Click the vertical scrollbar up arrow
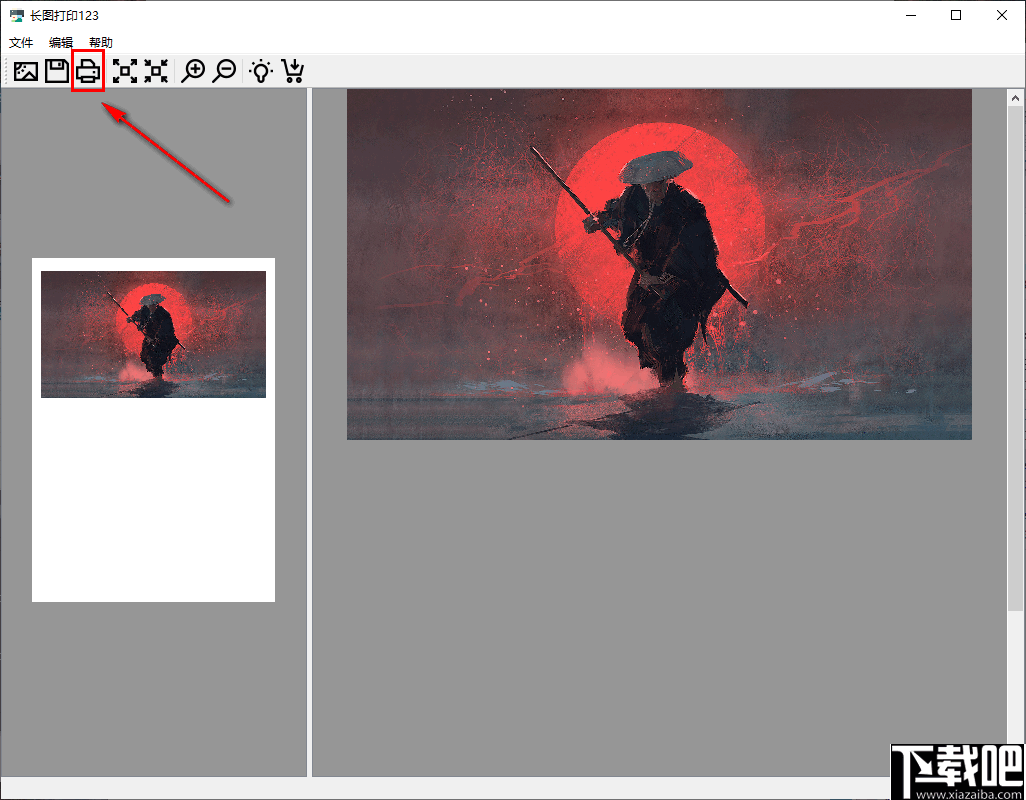1026x800 pixels. coord(1015,98)
